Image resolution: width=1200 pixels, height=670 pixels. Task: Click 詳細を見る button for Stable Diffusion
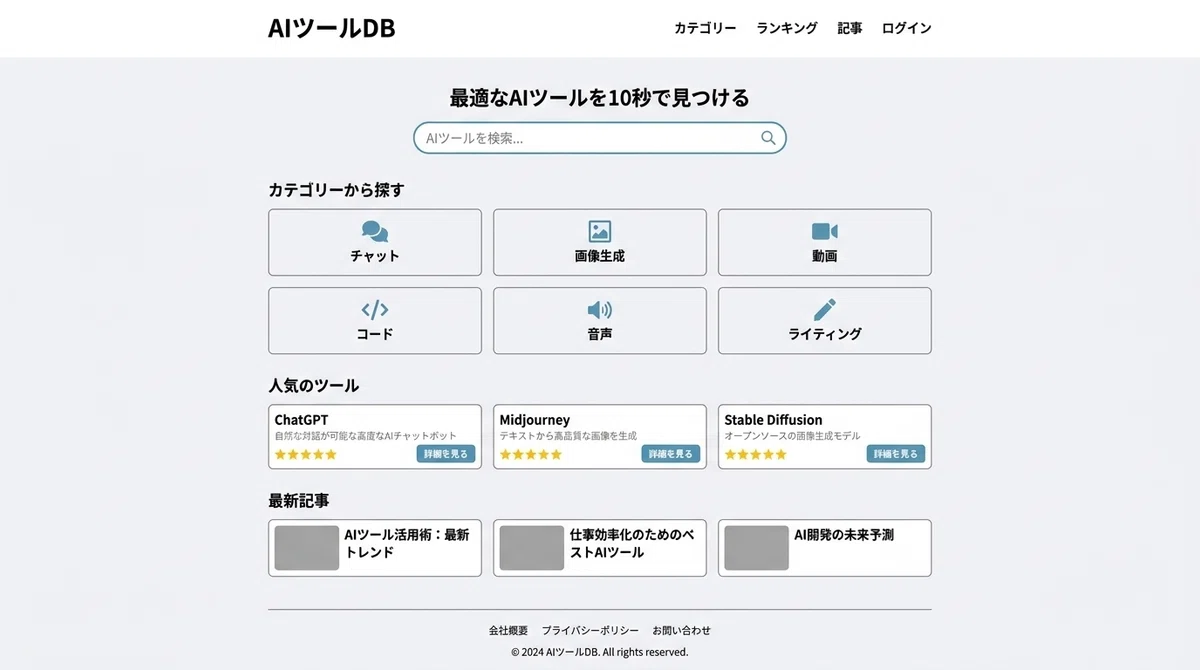[896, 454]
